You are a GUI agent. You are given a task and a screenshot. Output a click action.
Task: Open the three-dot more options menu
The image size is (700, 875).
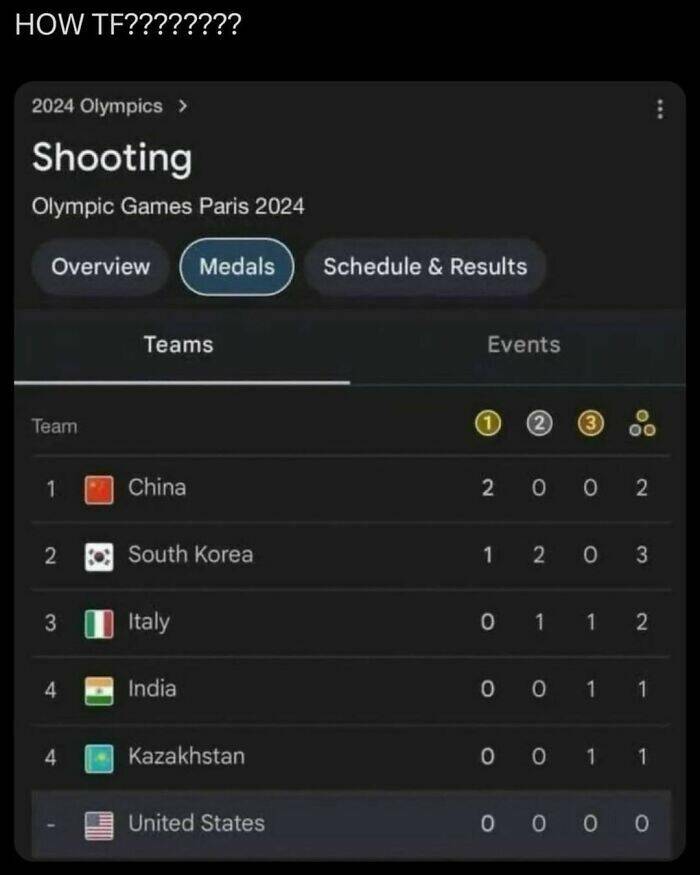[x=659, y=109]
